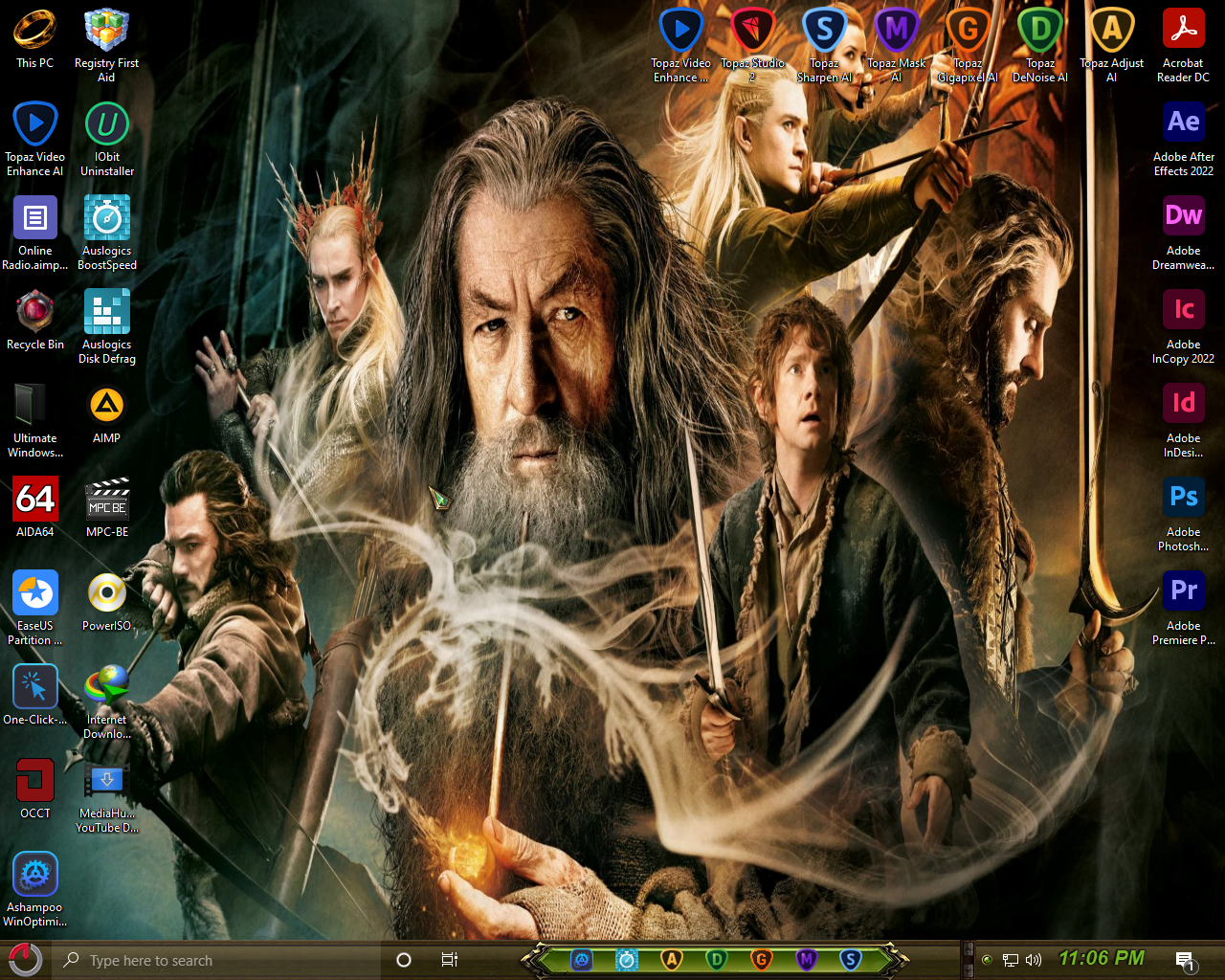The width and height of the screenshot is (1225, 980).
Task: Open Topaz Adjust AI desktop icon
Action: click(1111, 45)
